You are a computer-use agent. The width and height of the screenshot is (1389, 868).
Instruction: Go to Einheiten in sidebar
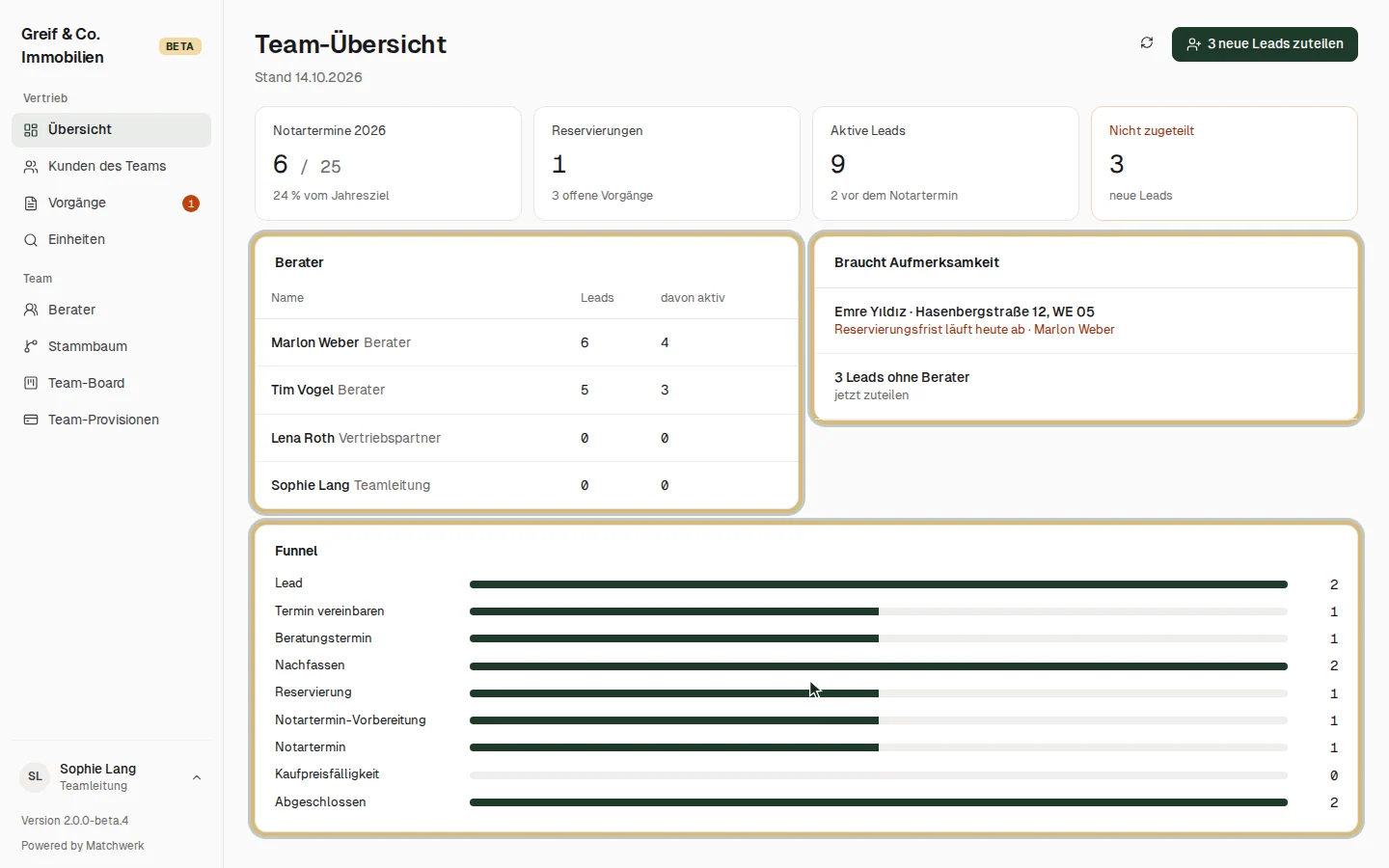coord(111,240)
